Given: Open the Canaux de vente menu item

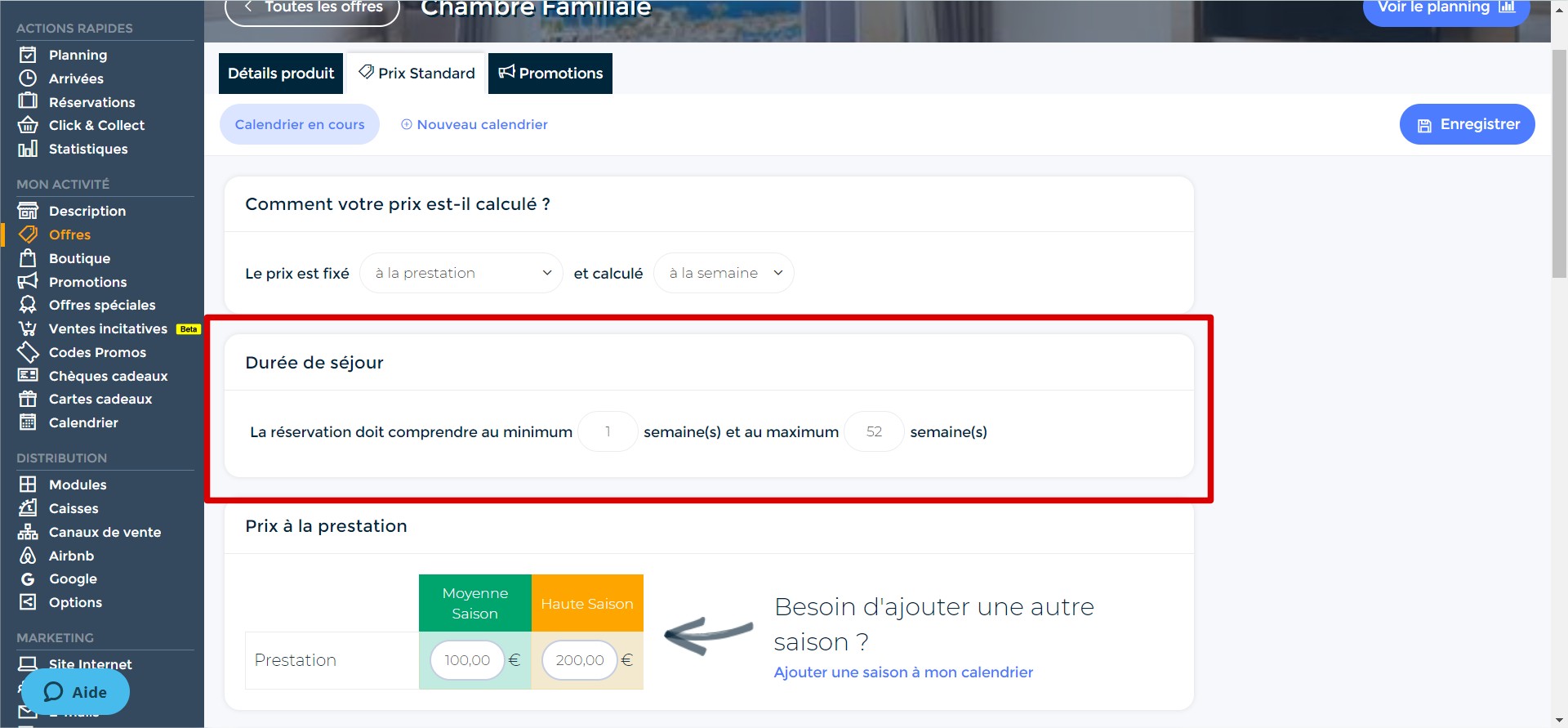Looking at the screenshot, I should (x=105, y=532).
